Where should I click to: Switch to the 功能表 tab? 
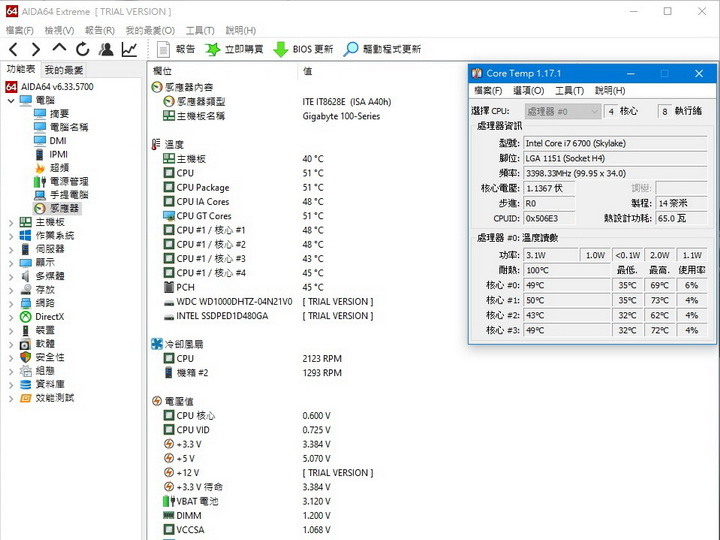coord(21,69)
